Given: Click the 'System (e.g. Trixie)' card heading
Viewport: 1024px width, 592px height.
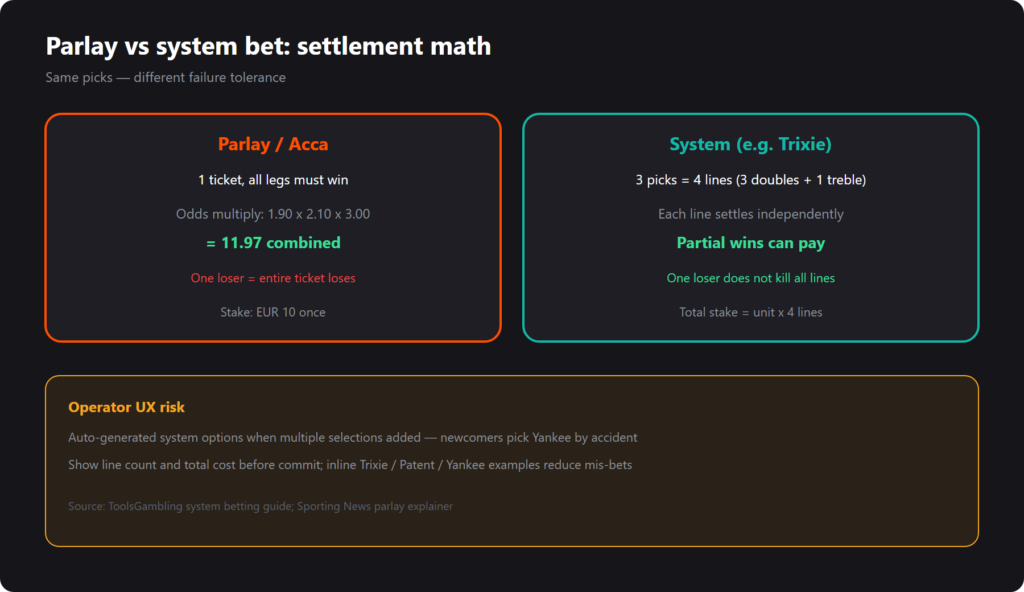Looking at the screenshot, I should (750, 144).
